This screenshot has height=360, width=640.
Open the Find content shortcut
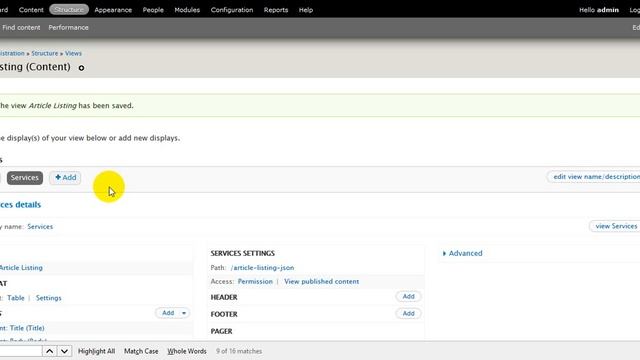pos(21,27)
